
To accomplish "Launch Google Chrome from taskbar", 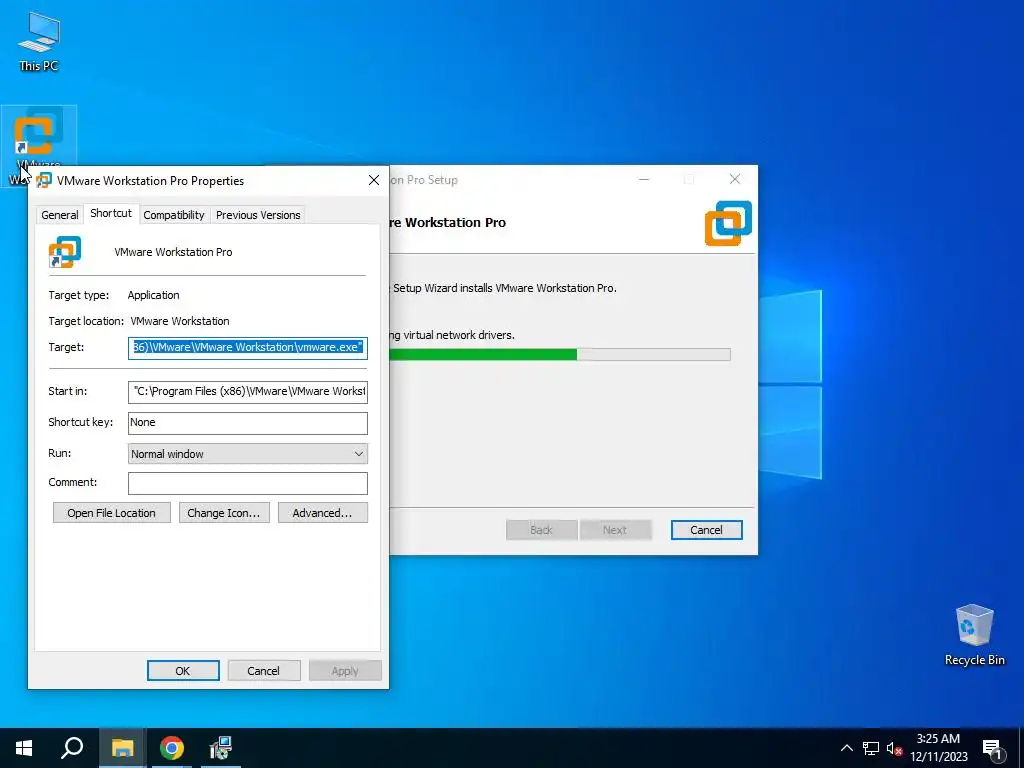I will point(172,748).
